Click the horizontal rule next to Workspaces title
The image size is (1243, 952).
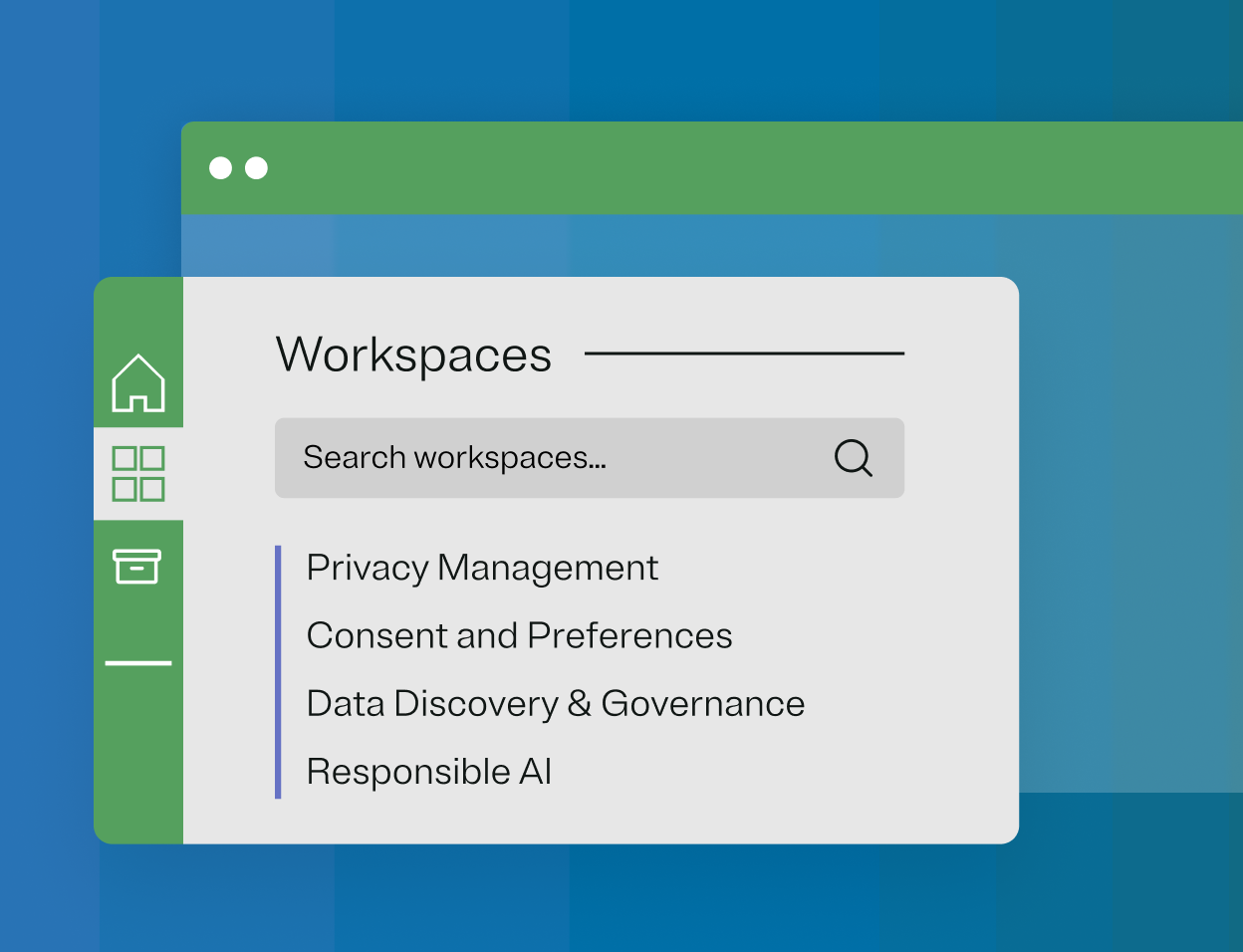(747, 353)
